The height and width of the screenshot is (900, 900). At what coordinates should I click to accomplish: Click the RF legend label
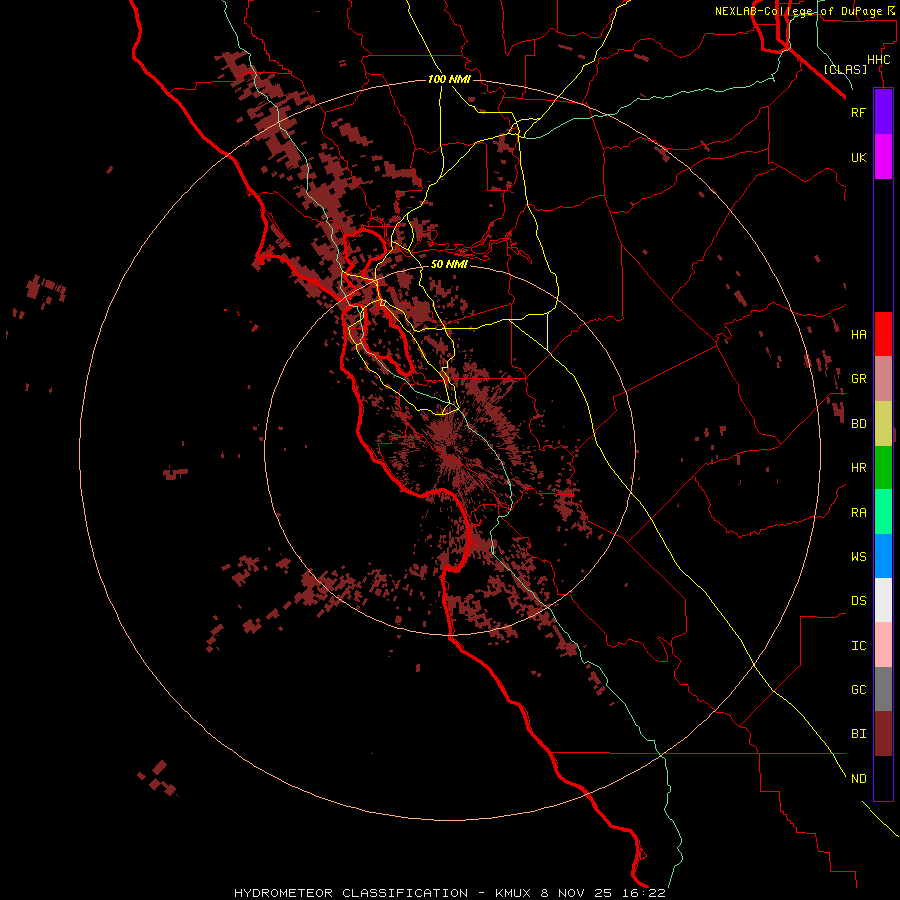pos(858,112)
